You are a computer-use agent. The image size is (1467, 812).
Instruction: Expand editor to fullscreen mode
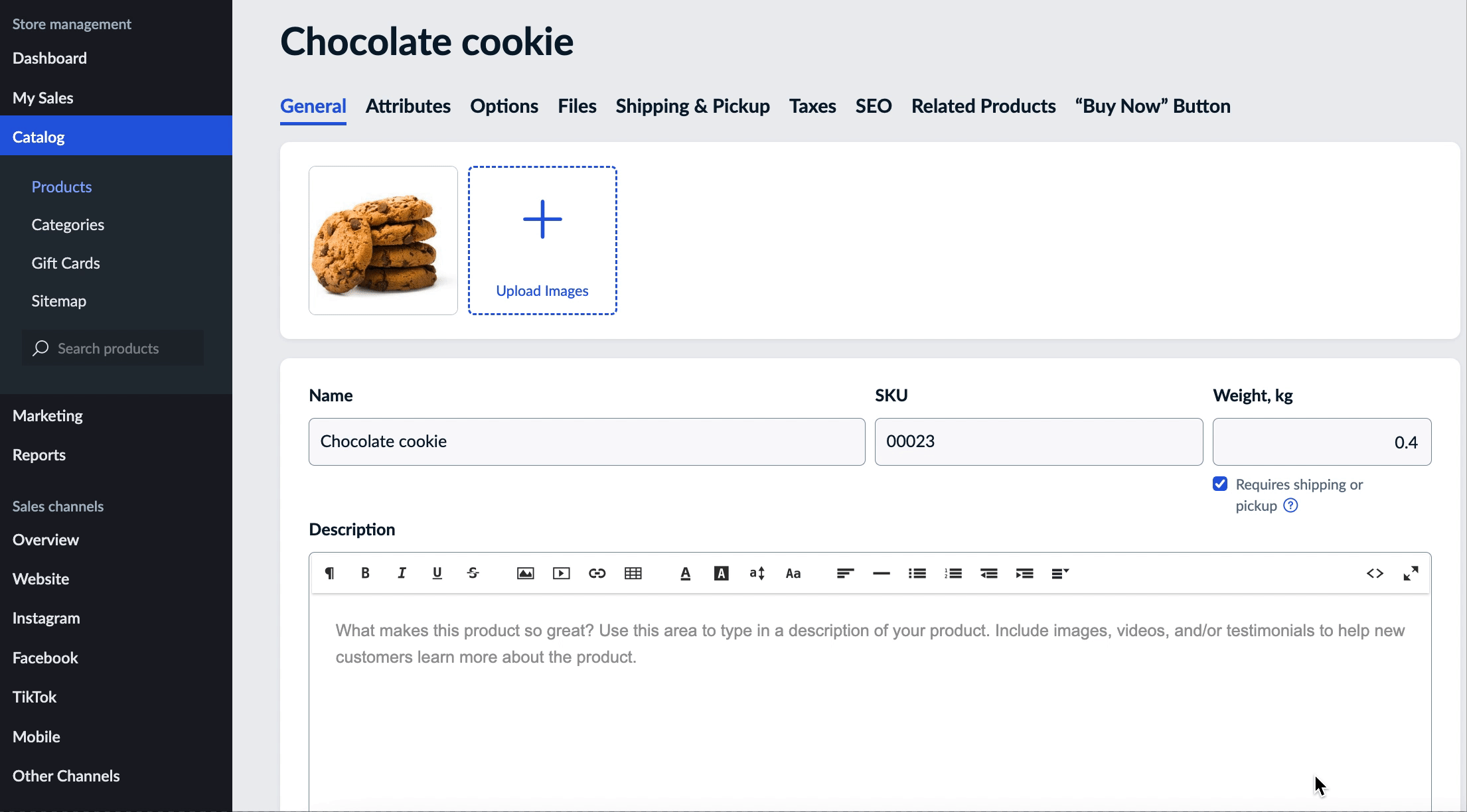click(1411, 573)
